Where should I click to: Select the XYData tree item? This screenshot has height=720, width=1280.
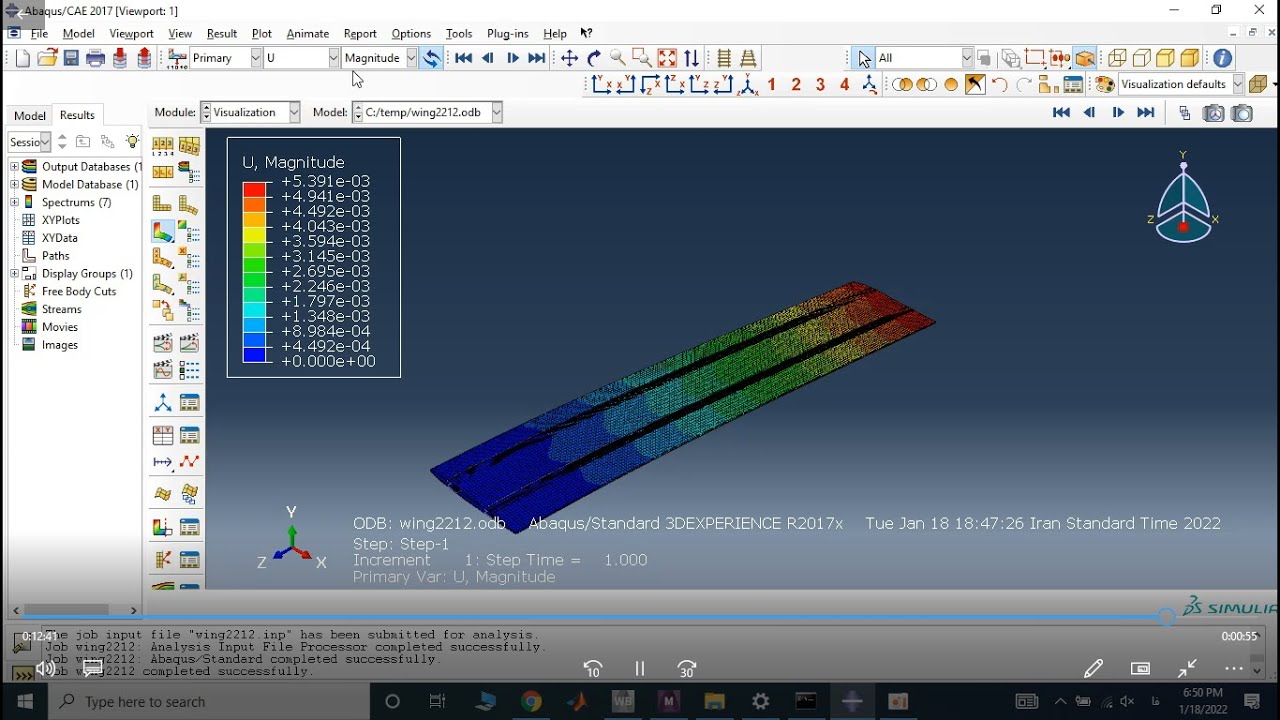point(59,238)
